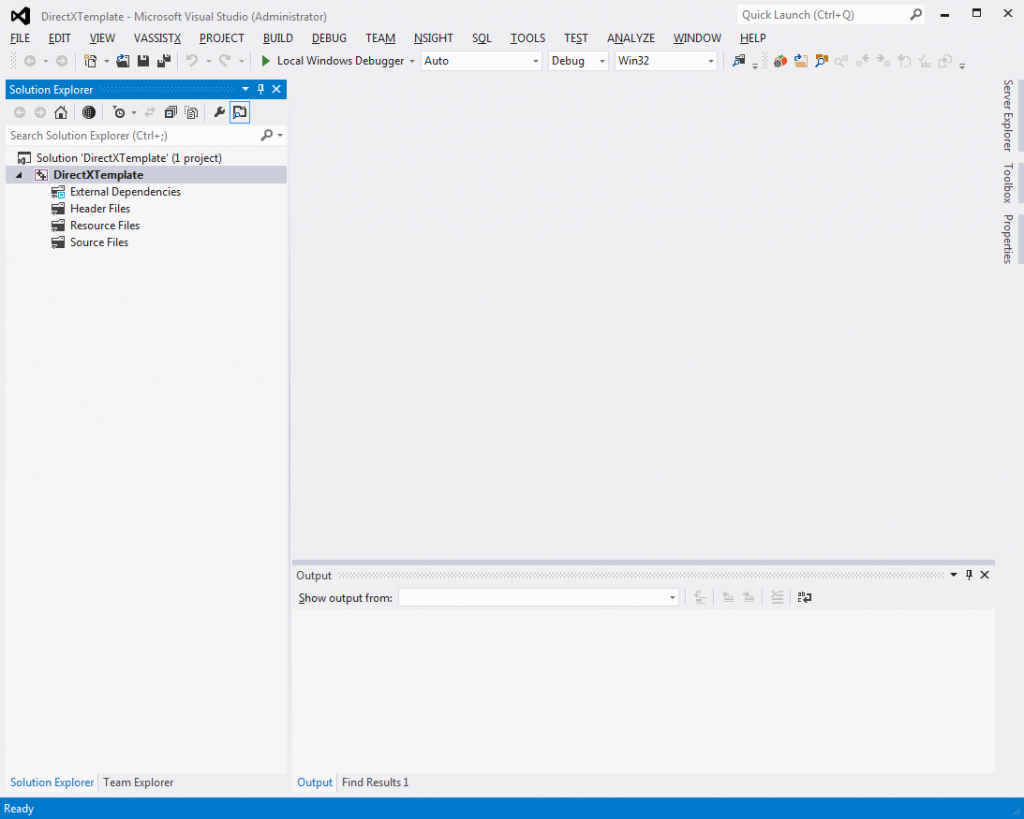
Task: Click the Open File toolbar icon
Action: (x=123, y=61)
